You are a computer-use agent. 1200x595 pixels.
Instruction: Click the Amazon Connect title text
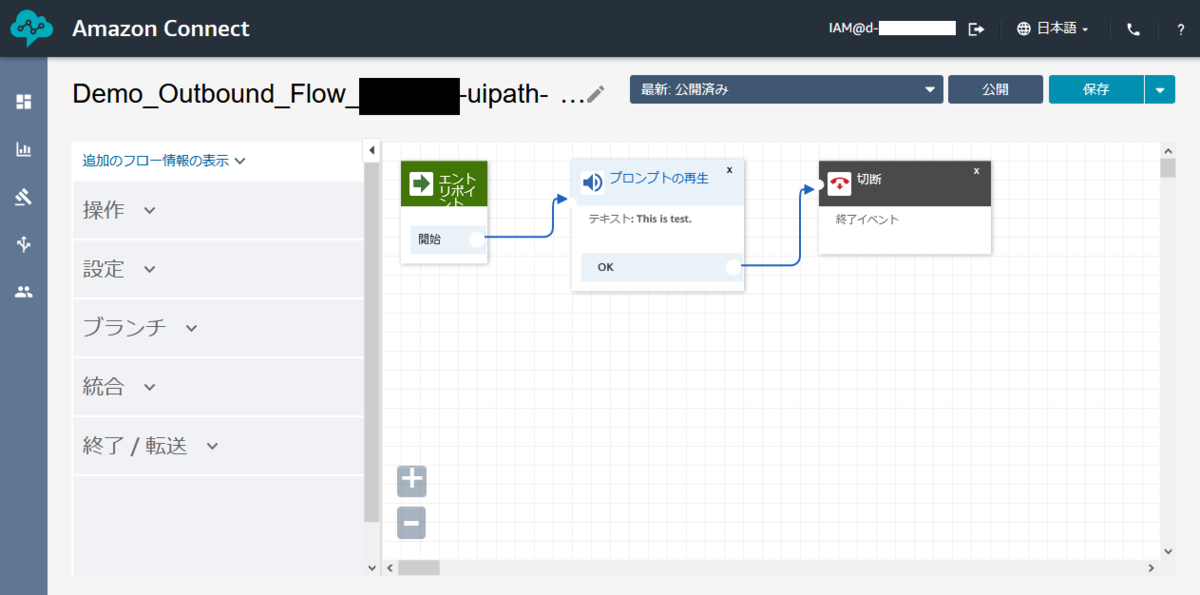click(161, 29)
